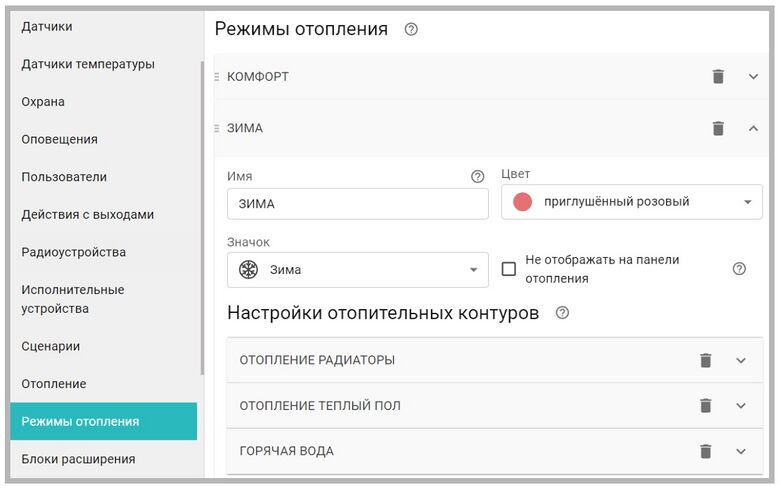Enable Не отображать на панели отопления checkbox
This screenshot has height=489, width=780.
509,269
